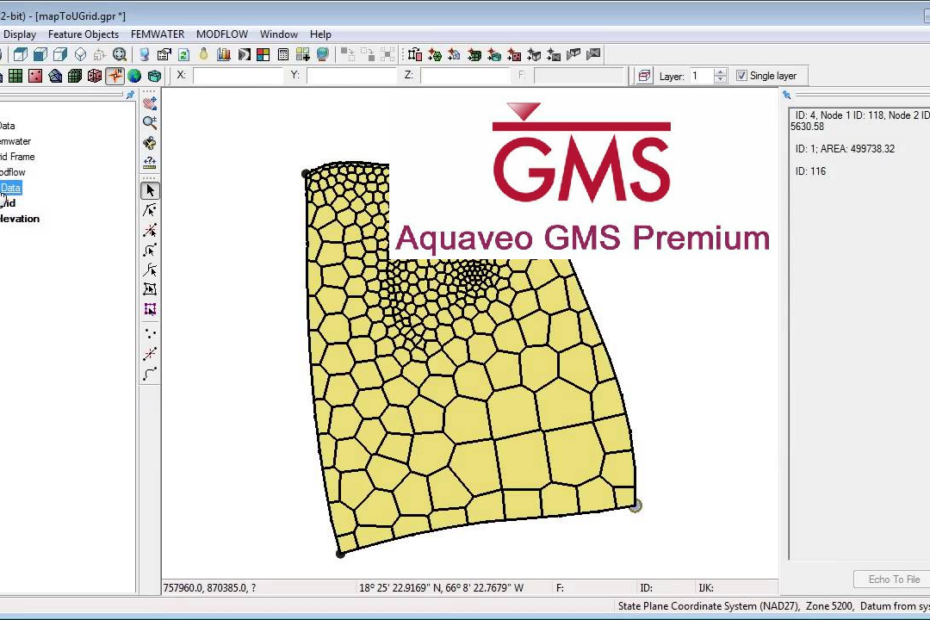930x620 pixels.
Task: Click the Layer number field showing 1
Action: 700,76
